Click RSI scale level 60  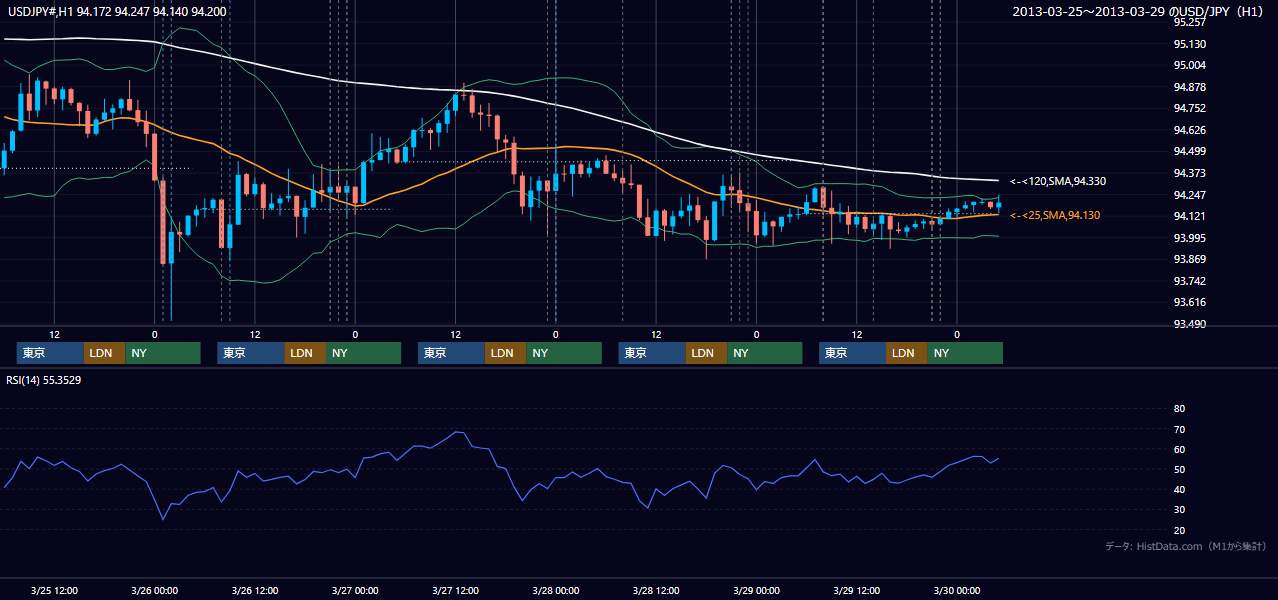coord(1179,449)
